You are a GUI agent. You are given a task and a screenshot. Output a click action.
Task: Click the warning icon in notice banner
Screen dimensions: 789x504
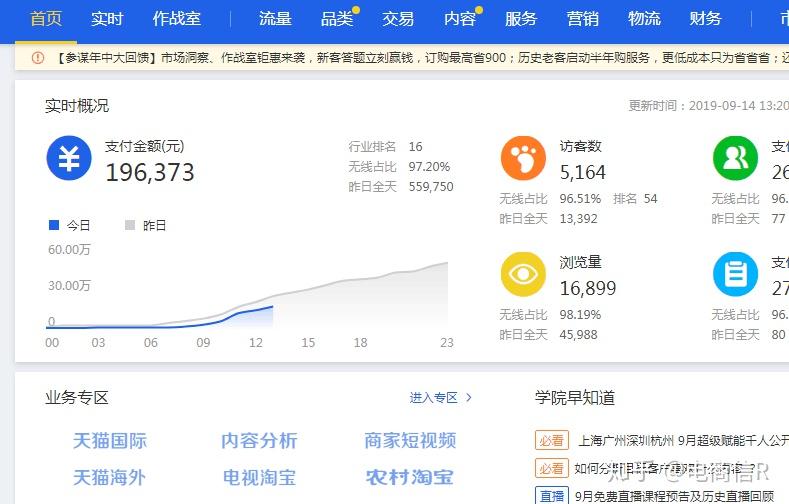click(x=38, y=58)
